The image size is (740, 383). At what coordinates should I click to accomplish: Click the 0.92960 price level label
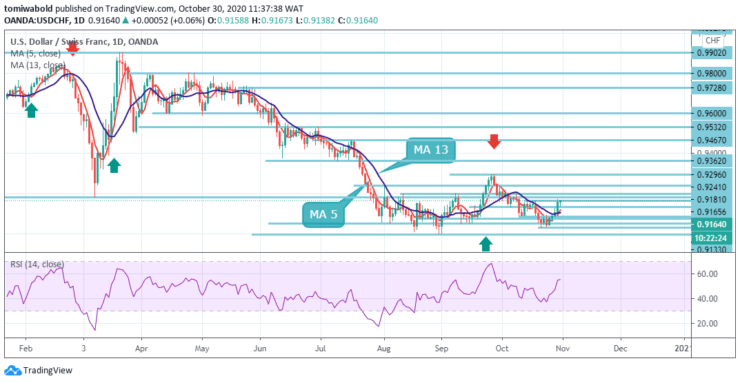point(711,175)
